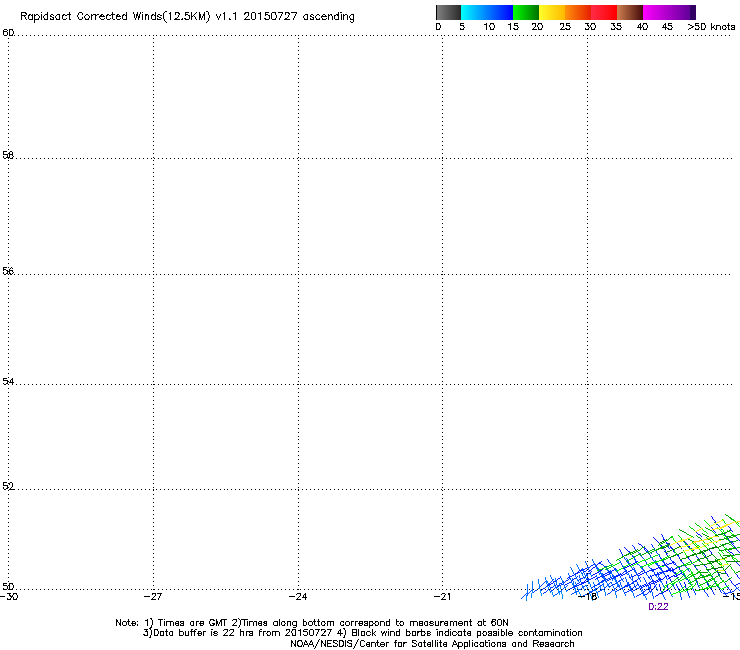This screenshot has height=650, width=740.
Task: Click the date '20150727 ascending' in title
Action: point(299,16)
